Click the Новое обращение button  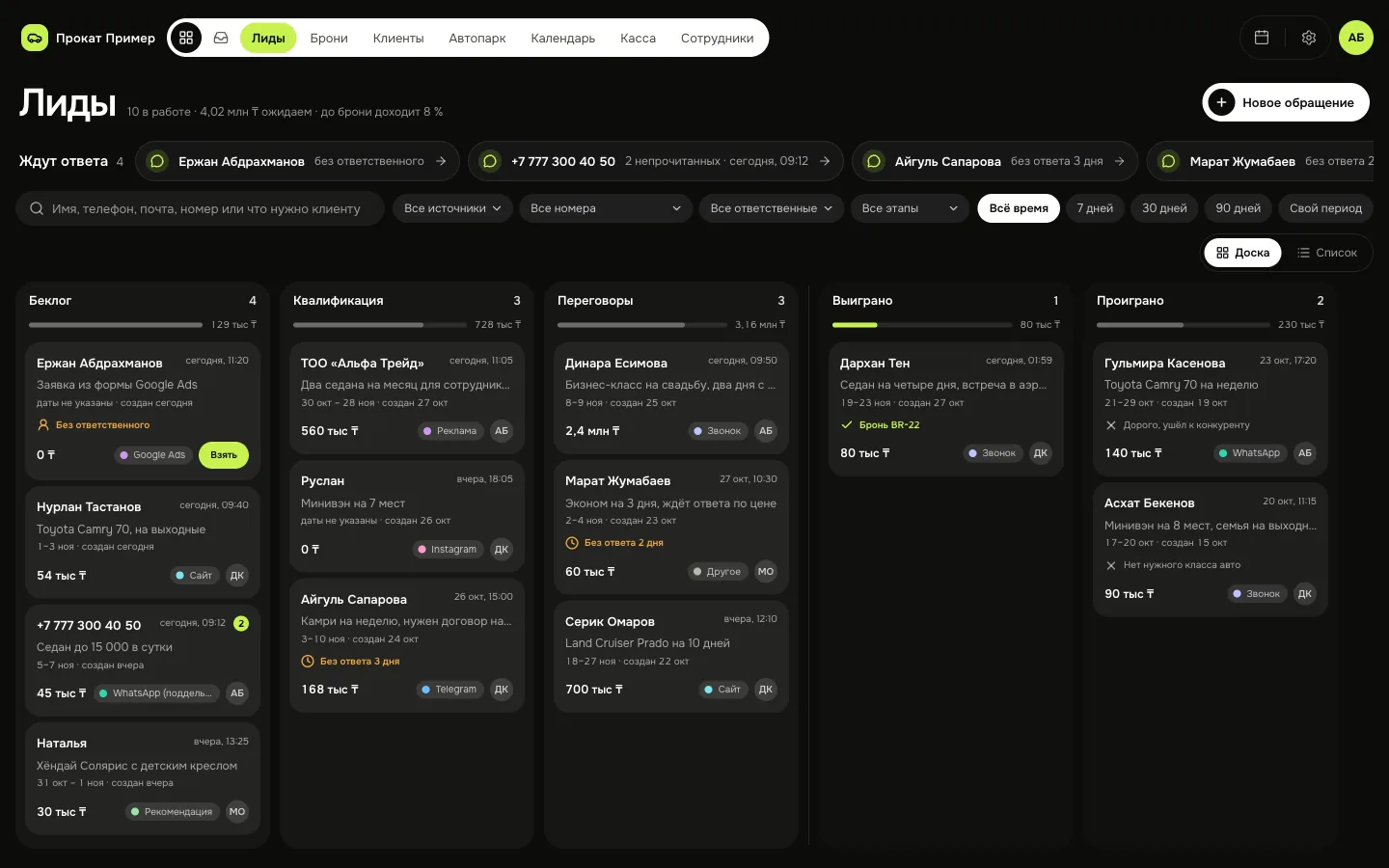[1286, 102]
